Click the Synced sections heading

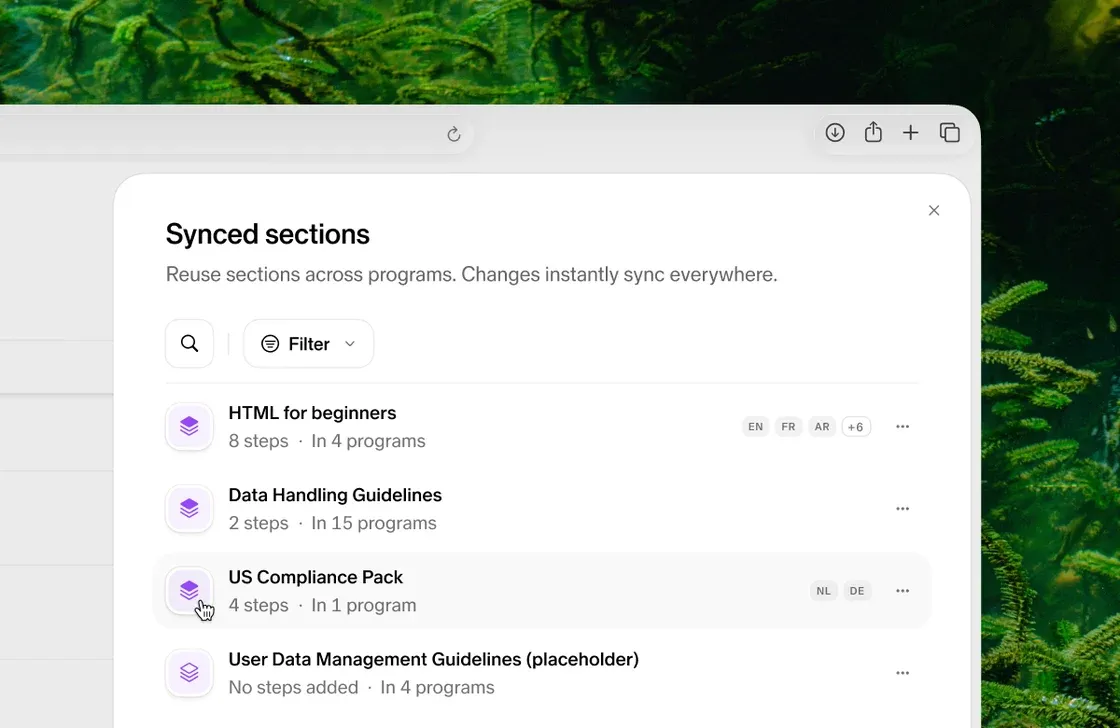click(268, 234)
